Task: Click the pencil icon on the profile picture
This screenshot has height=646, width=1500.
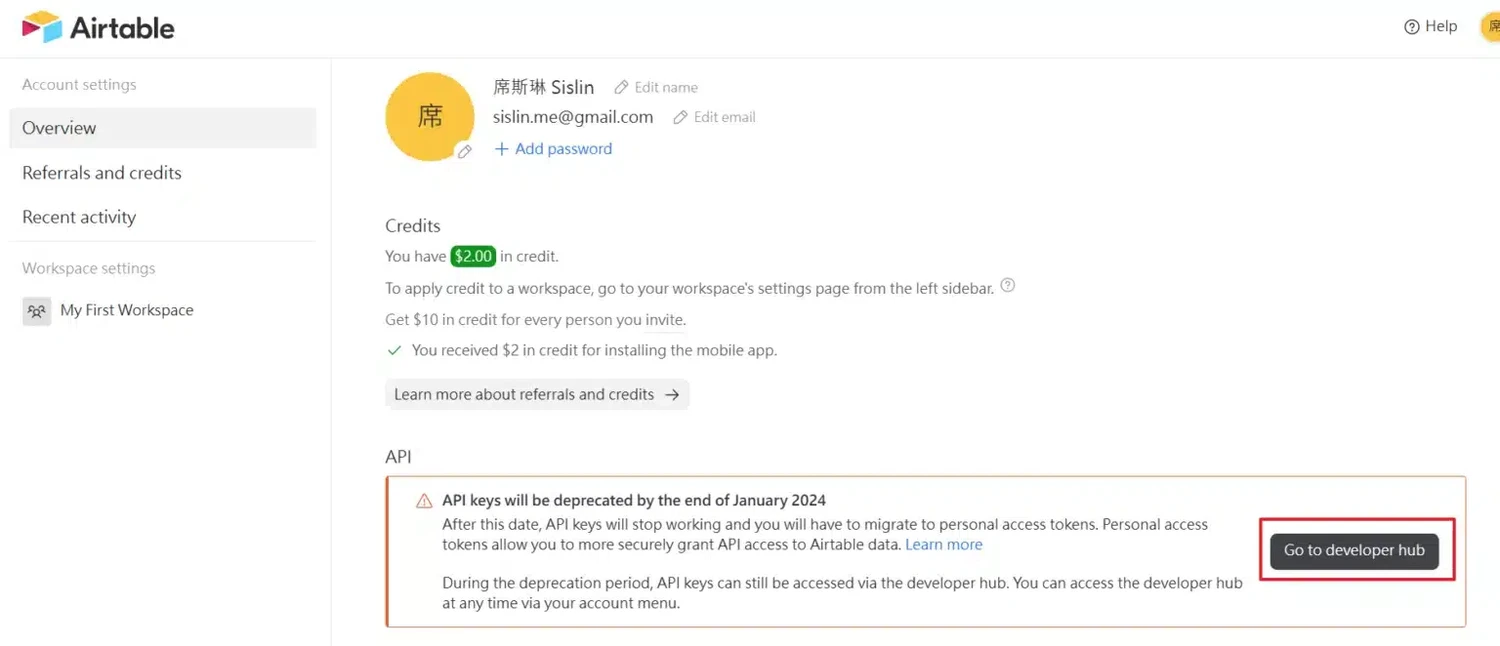Action: click(464, 152)
